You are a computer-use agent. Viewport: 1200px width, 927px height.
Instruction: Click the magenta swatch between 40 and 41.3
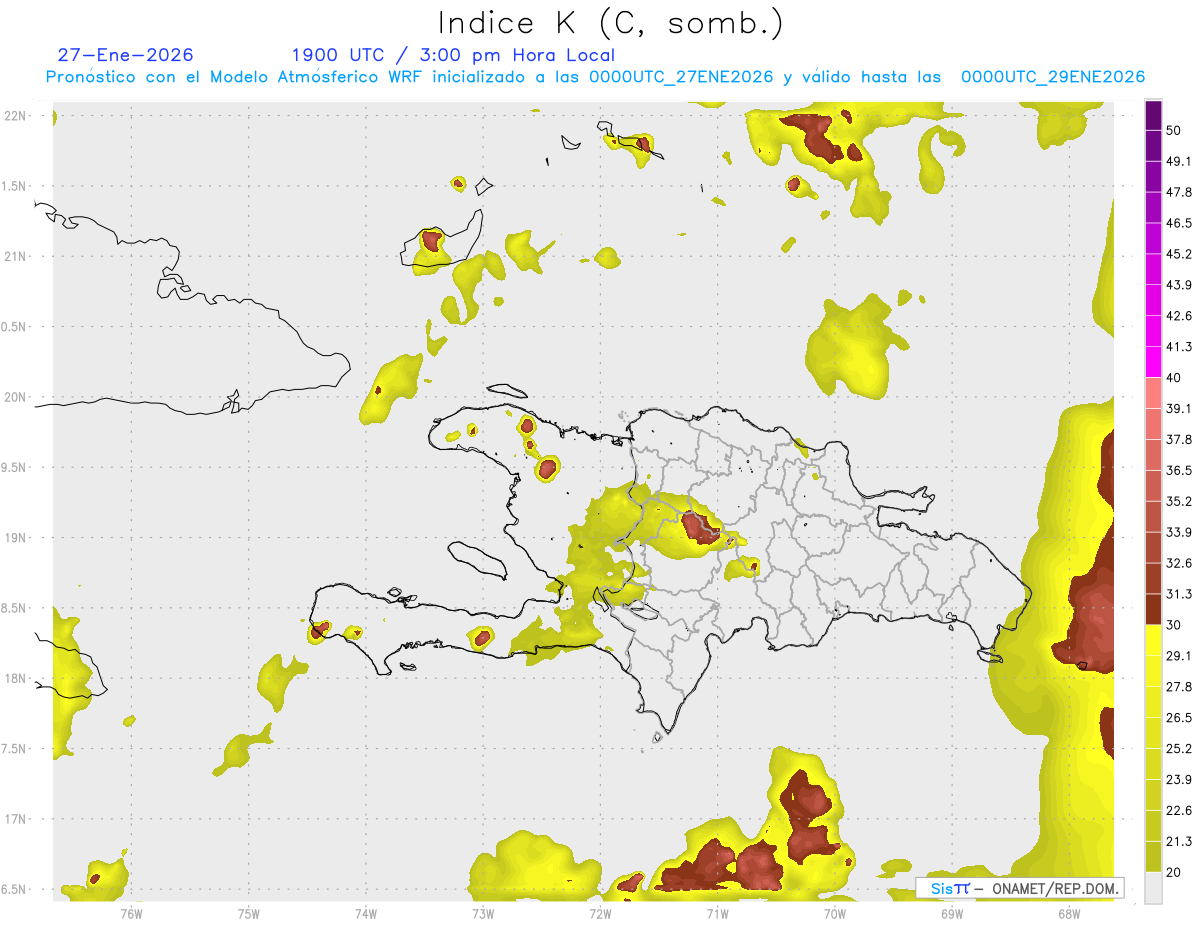1153,362
